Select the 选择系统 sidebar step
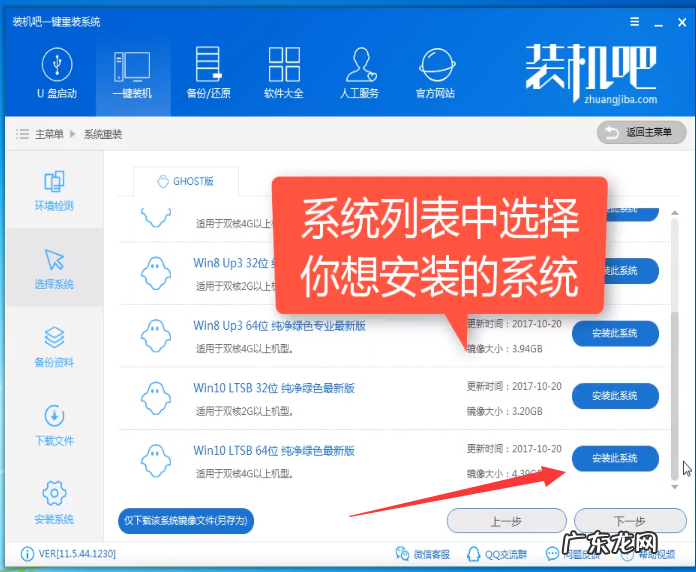Image resolution: width=696 pixels, height=572 pixels. point(54,269)
